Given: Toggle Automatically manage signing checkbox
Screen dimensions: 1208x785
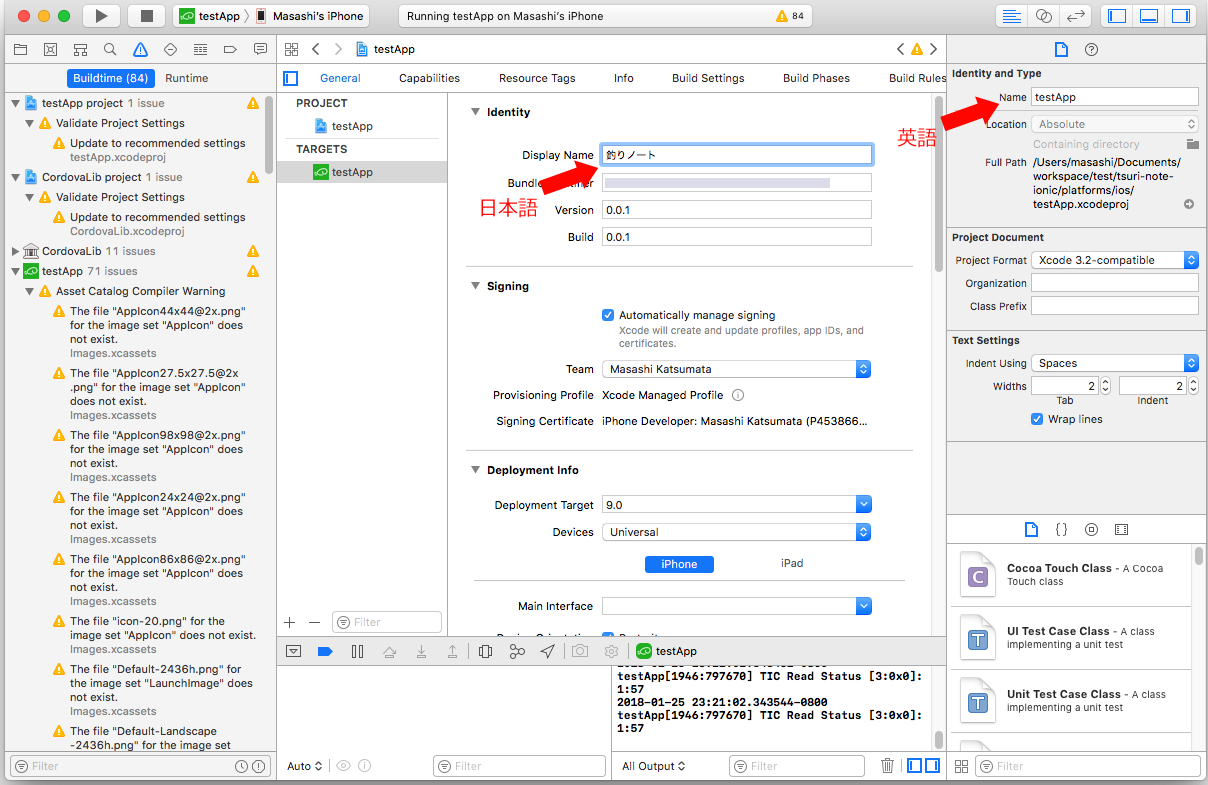Looking at the screenshot, I should point(608,315).
